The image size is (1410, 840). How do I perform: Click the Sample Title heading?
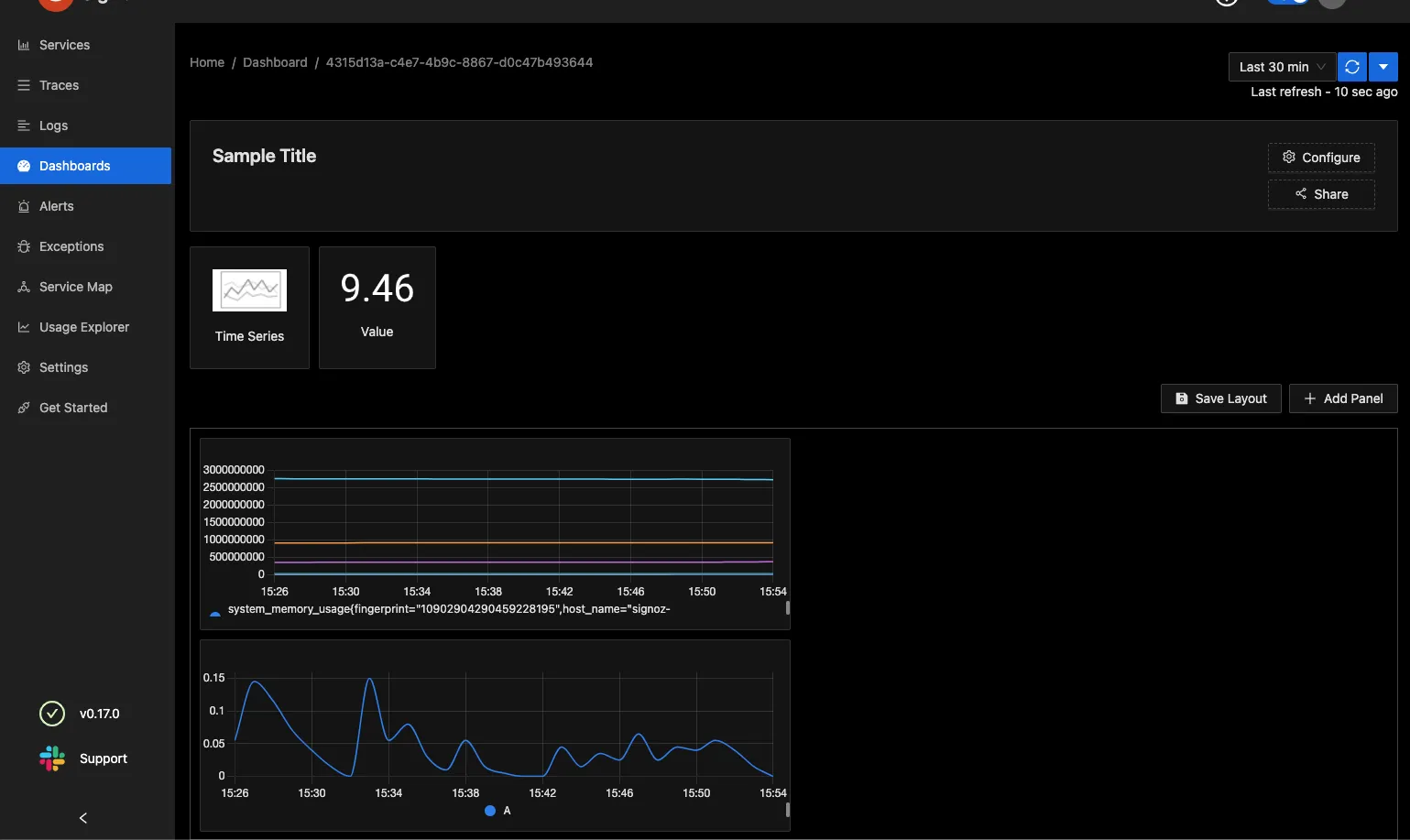264,156
